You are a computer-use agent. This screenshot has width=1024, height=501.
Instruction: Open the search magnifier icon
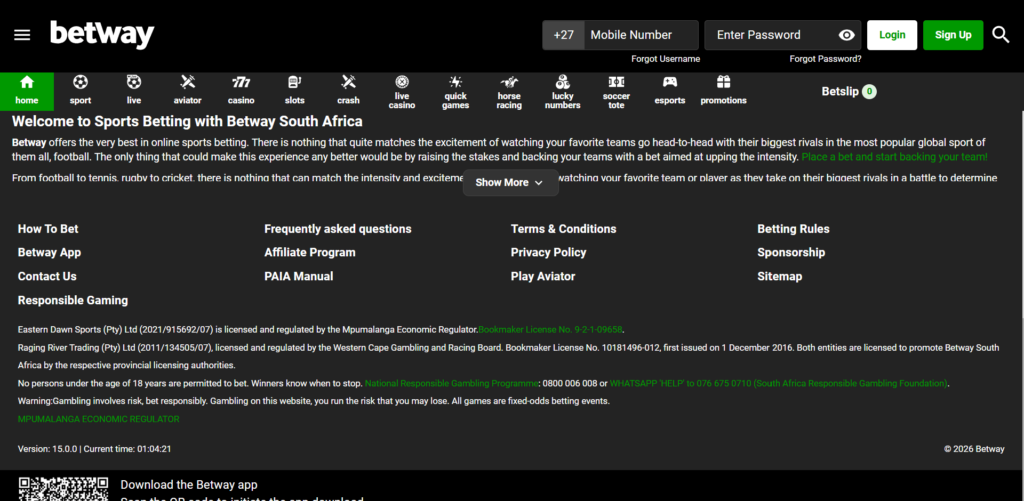pos(1001,35)
